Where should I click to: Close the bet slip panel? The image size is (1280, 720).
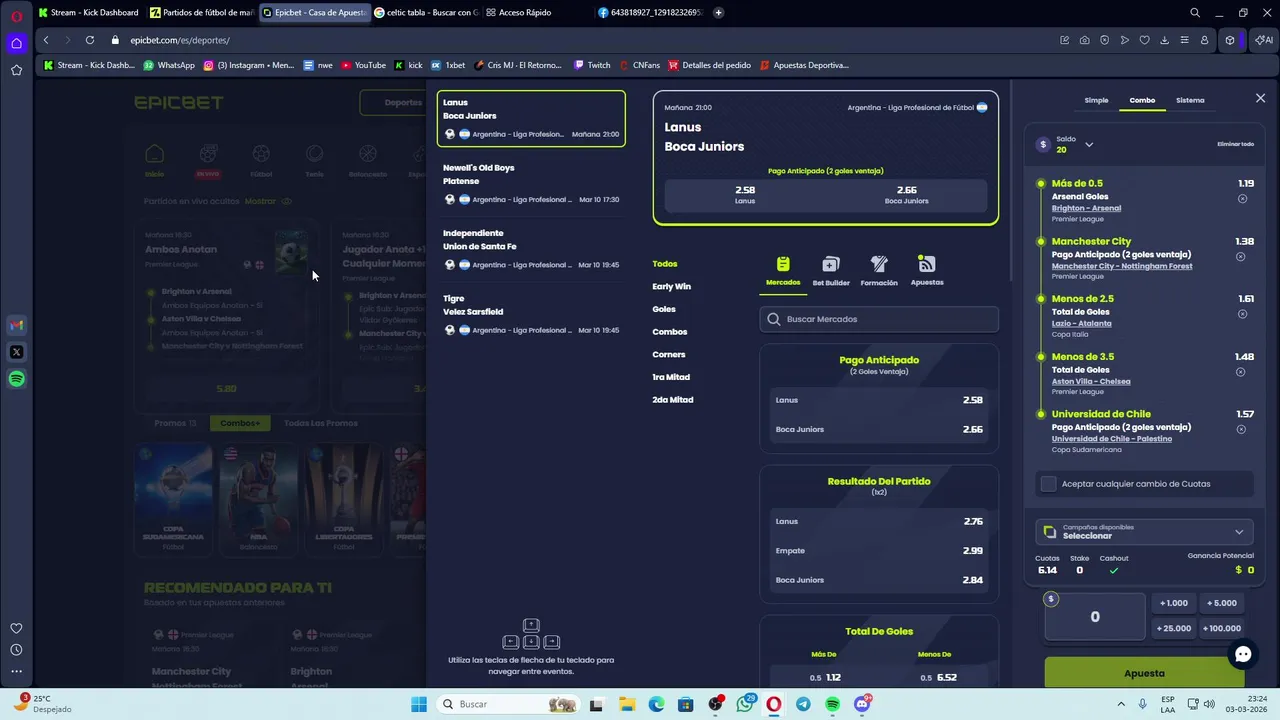pos(1260,98)
